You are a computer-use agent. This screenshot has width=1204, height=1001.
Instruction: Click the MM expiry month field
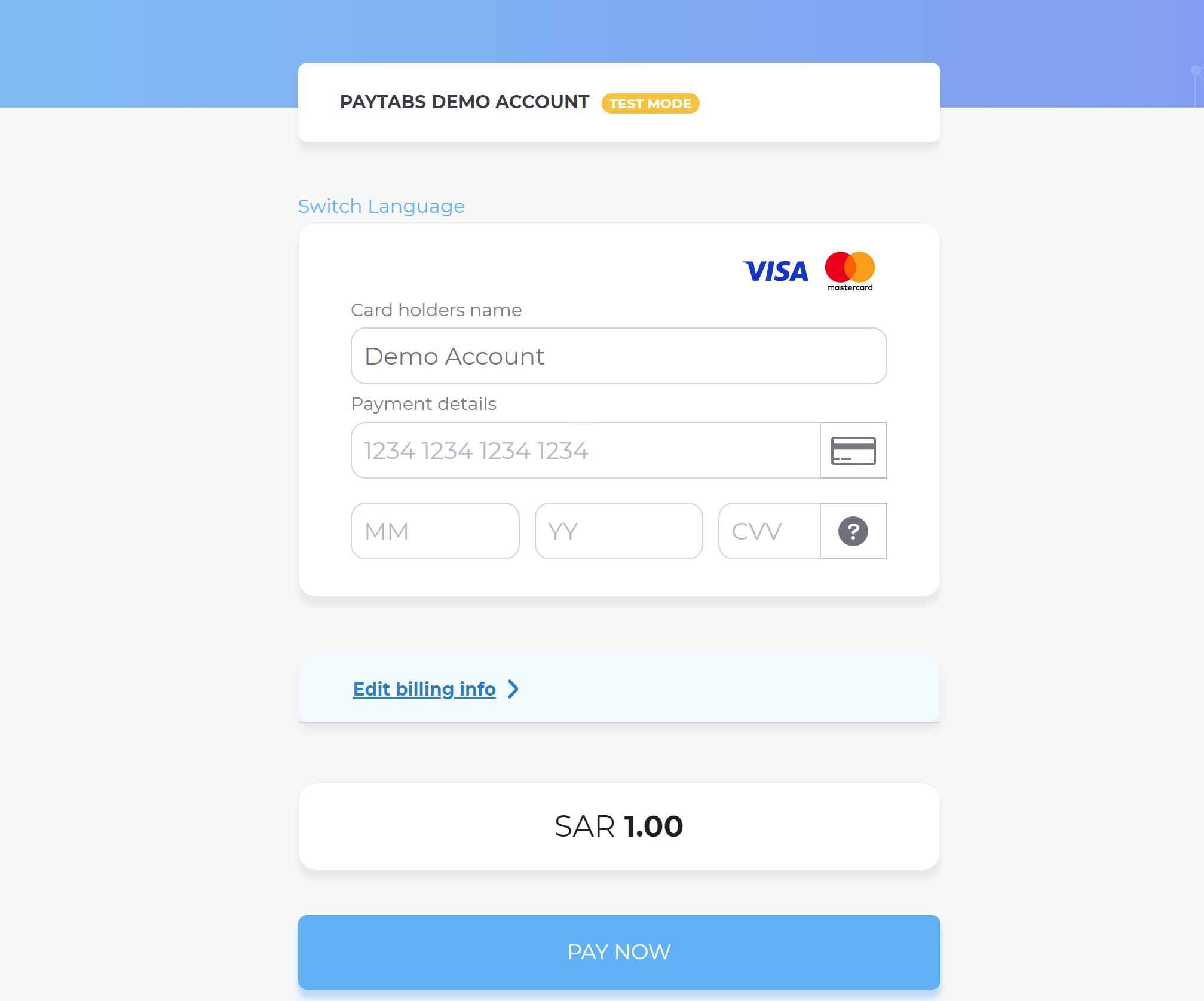pos(435,531)
